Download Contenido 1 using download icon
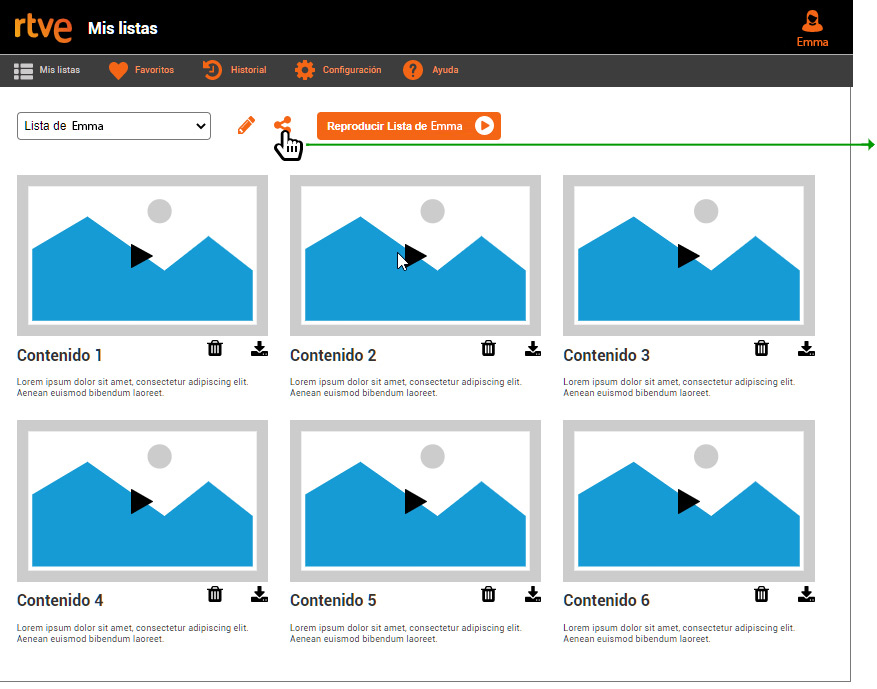The width and height of the screenshot is (877, 689). point(260,348)
